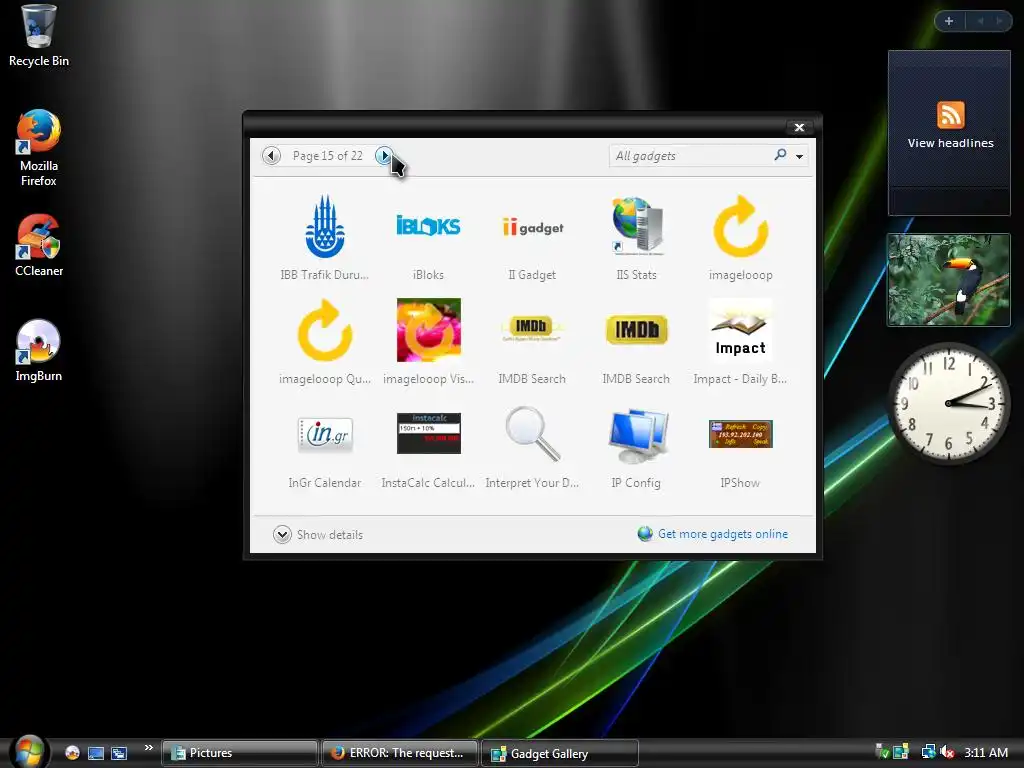The height and width of the screenshot is (768, 1024).
Task: Click the taskbar clock showing 3:11 AM
Action: click(986, 752)
